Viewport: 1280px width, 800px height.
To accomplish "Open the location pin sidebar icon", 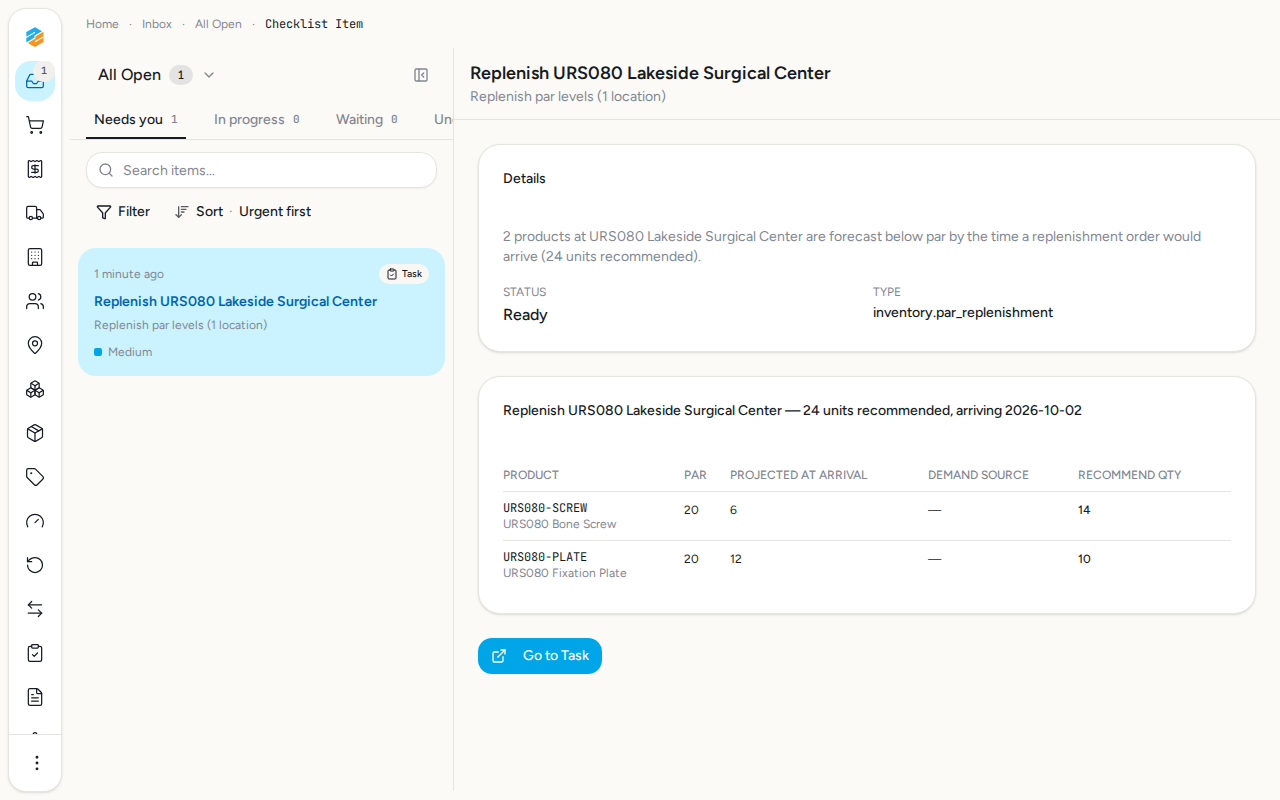I will coord(35,345).
